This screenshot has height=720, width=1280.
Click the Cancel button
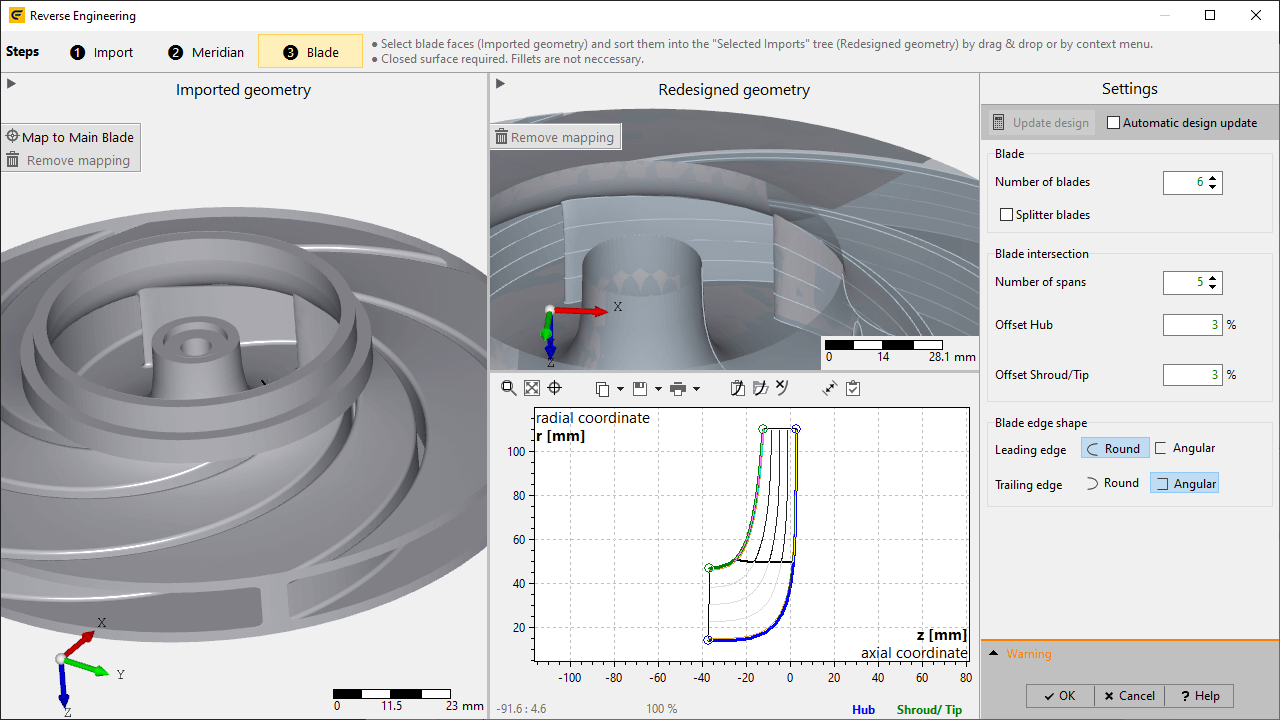pyautogui.click(x=1127, y=696)
